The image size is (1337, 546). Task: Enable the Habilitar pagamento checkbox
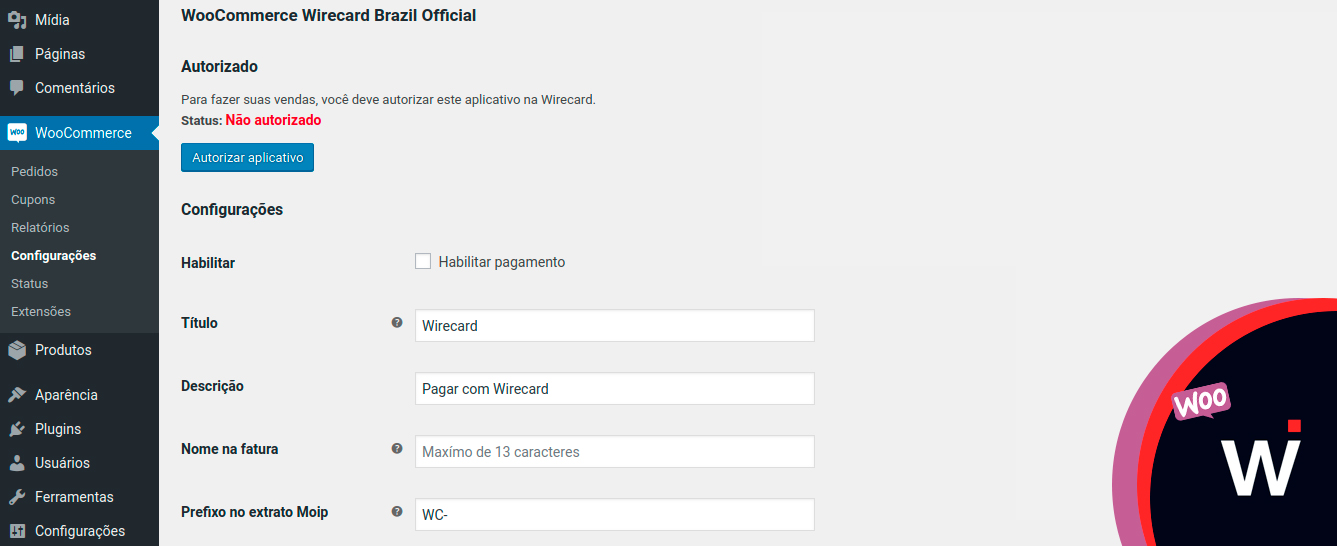[x=423, y=262]
